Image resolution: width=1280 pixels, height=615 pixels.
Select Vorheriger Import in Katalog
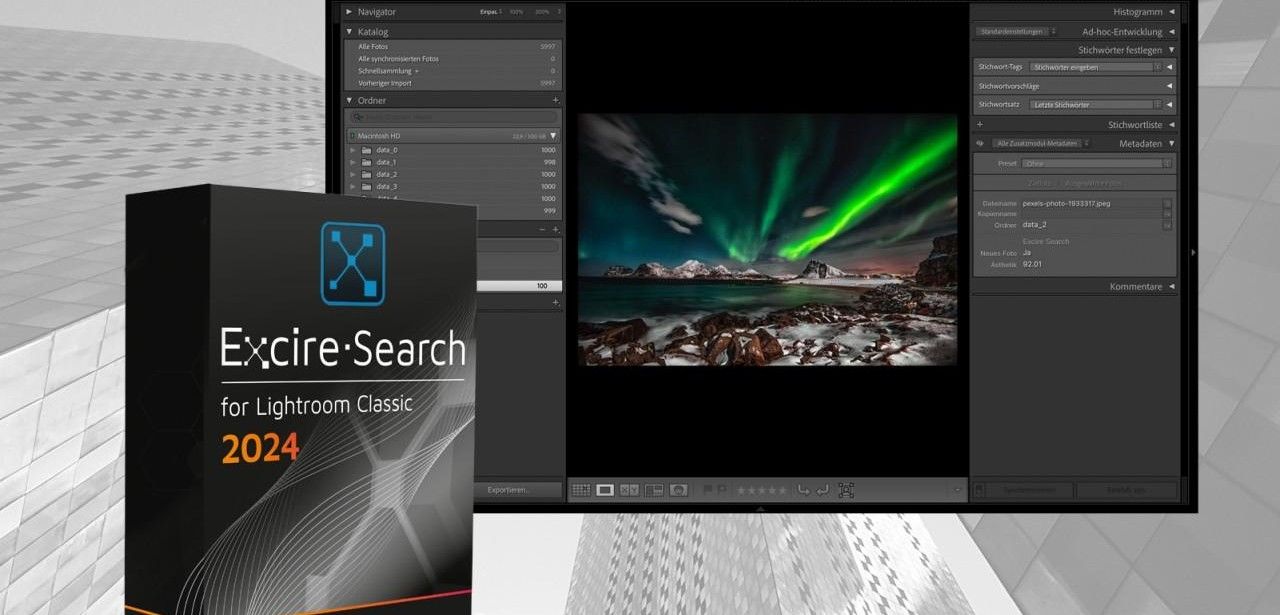click(x=455, y=83)
